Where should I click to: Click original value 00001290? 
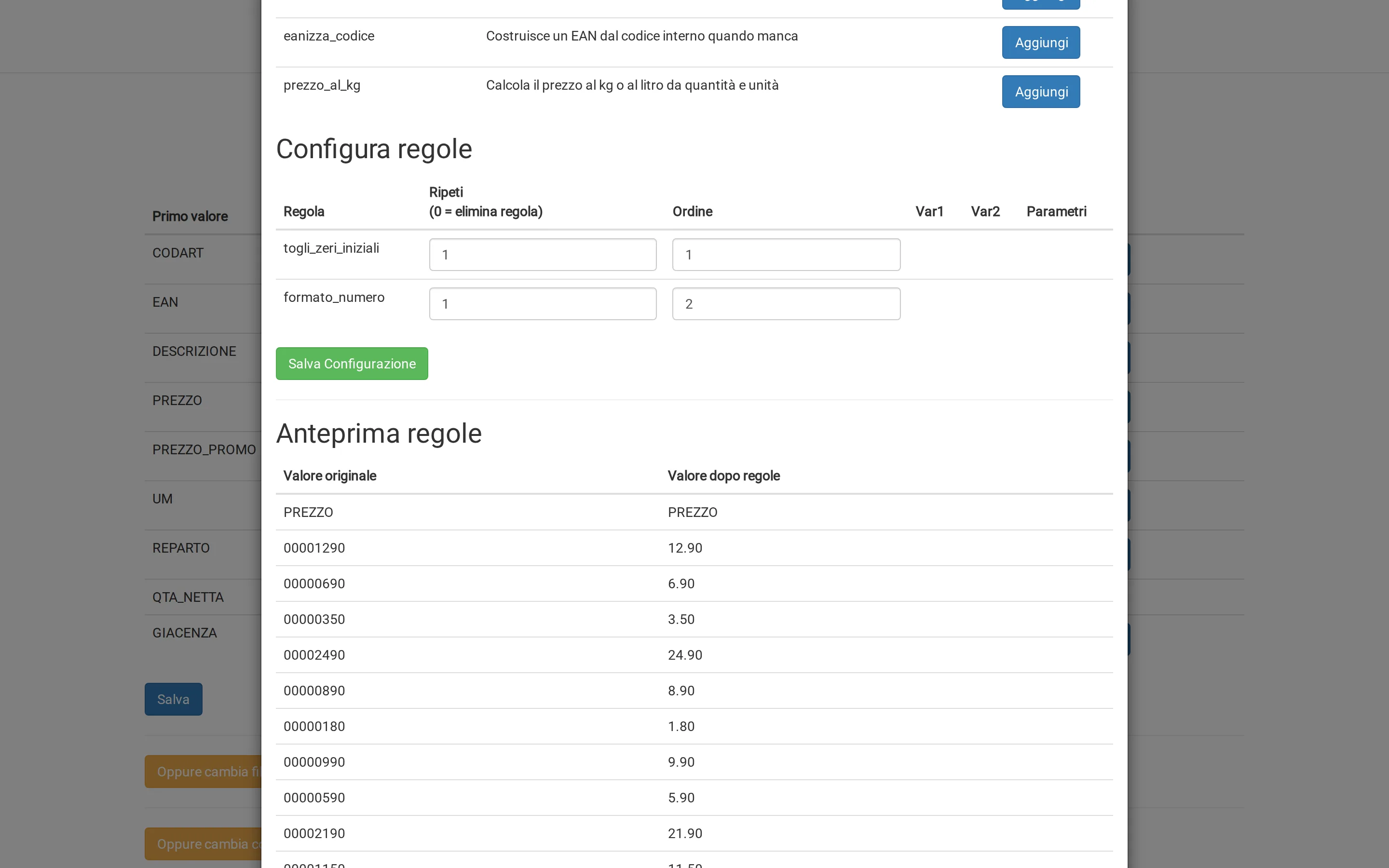(314, 548)
